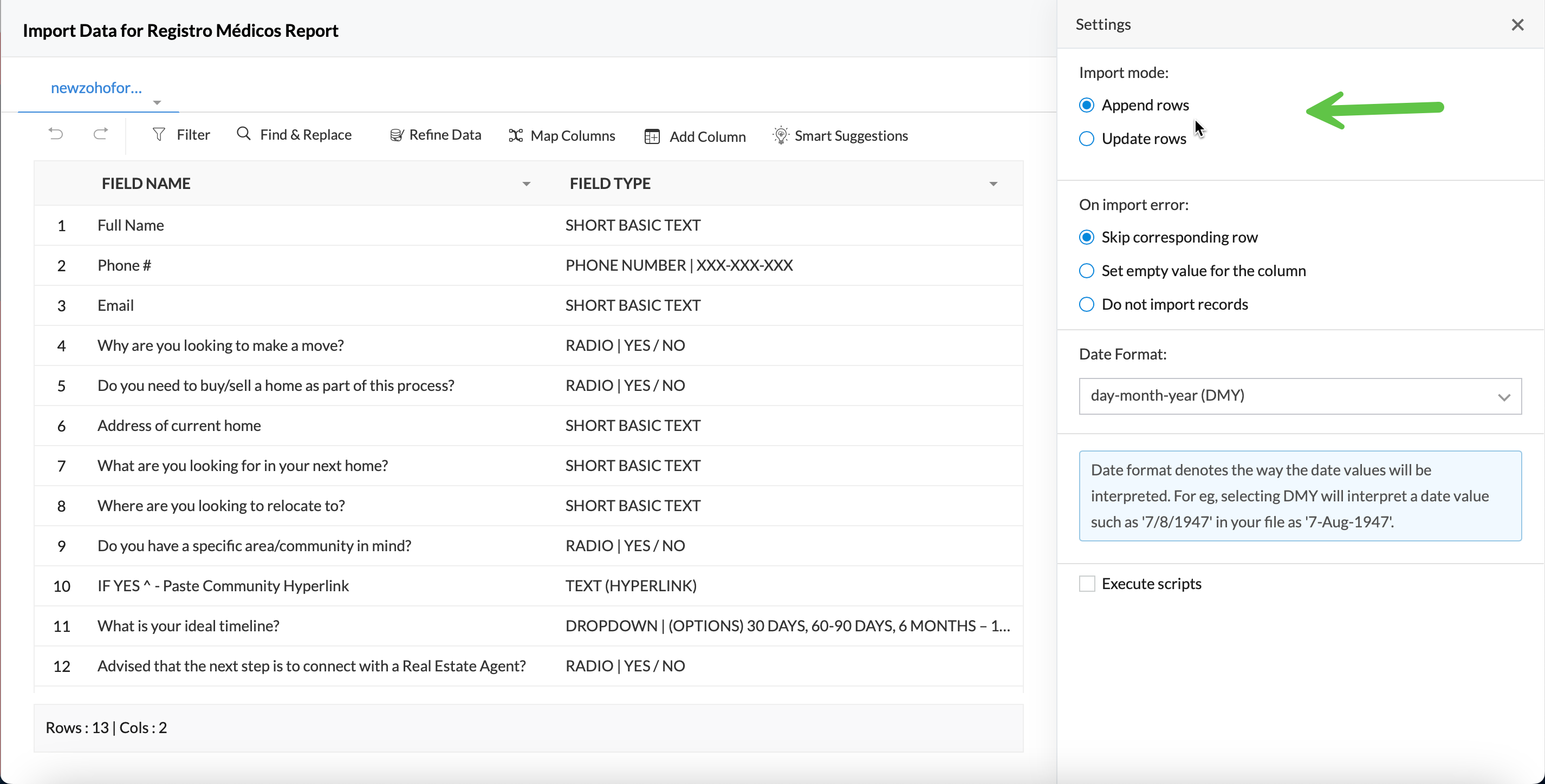Screen dimensions: 1545x784
Task: Expand the FIELD TYPE column menu
Action: click(992, 184)
